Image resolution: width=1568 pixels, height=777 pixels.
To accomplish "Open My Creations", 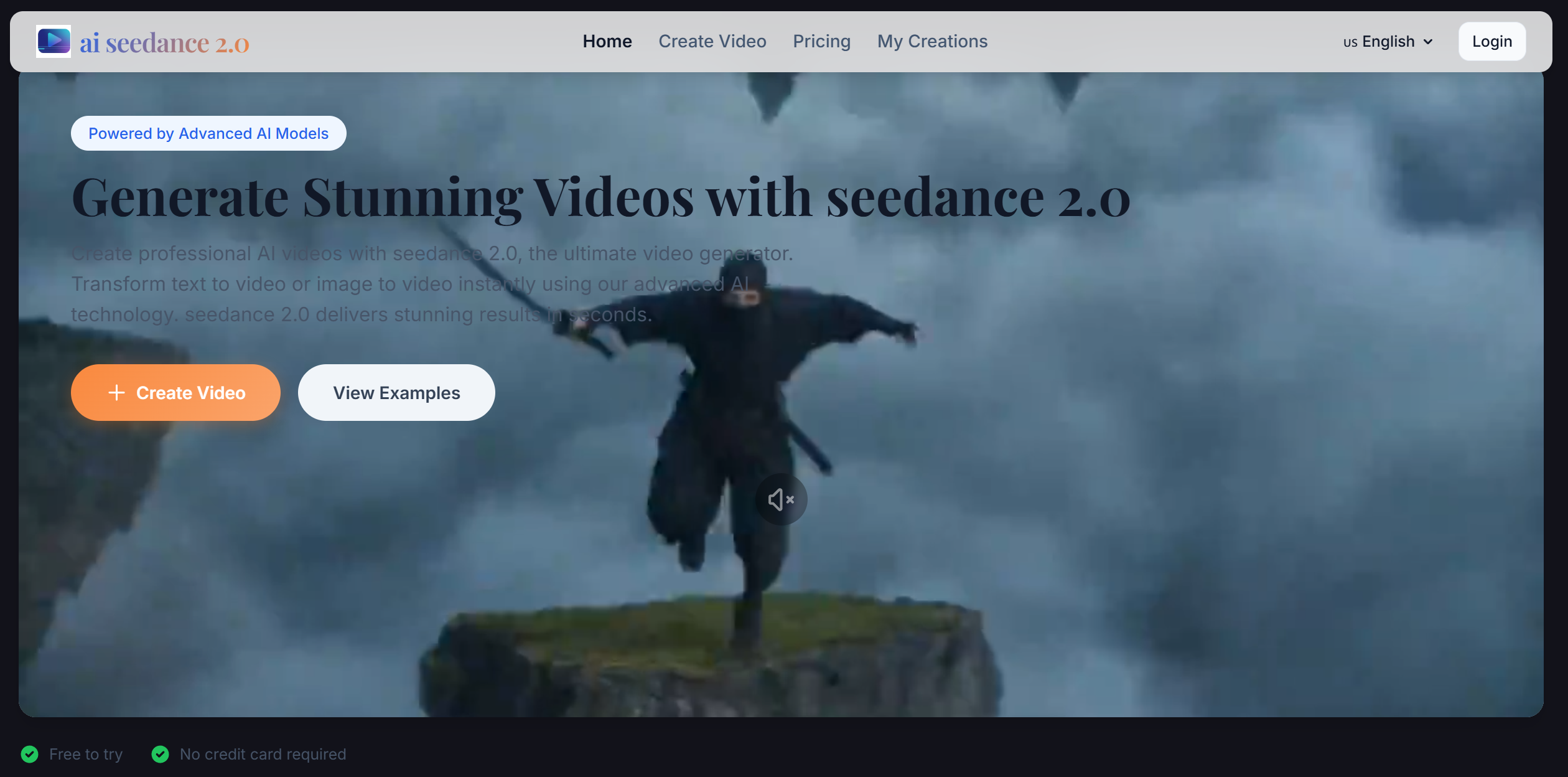I will [932, 41].
